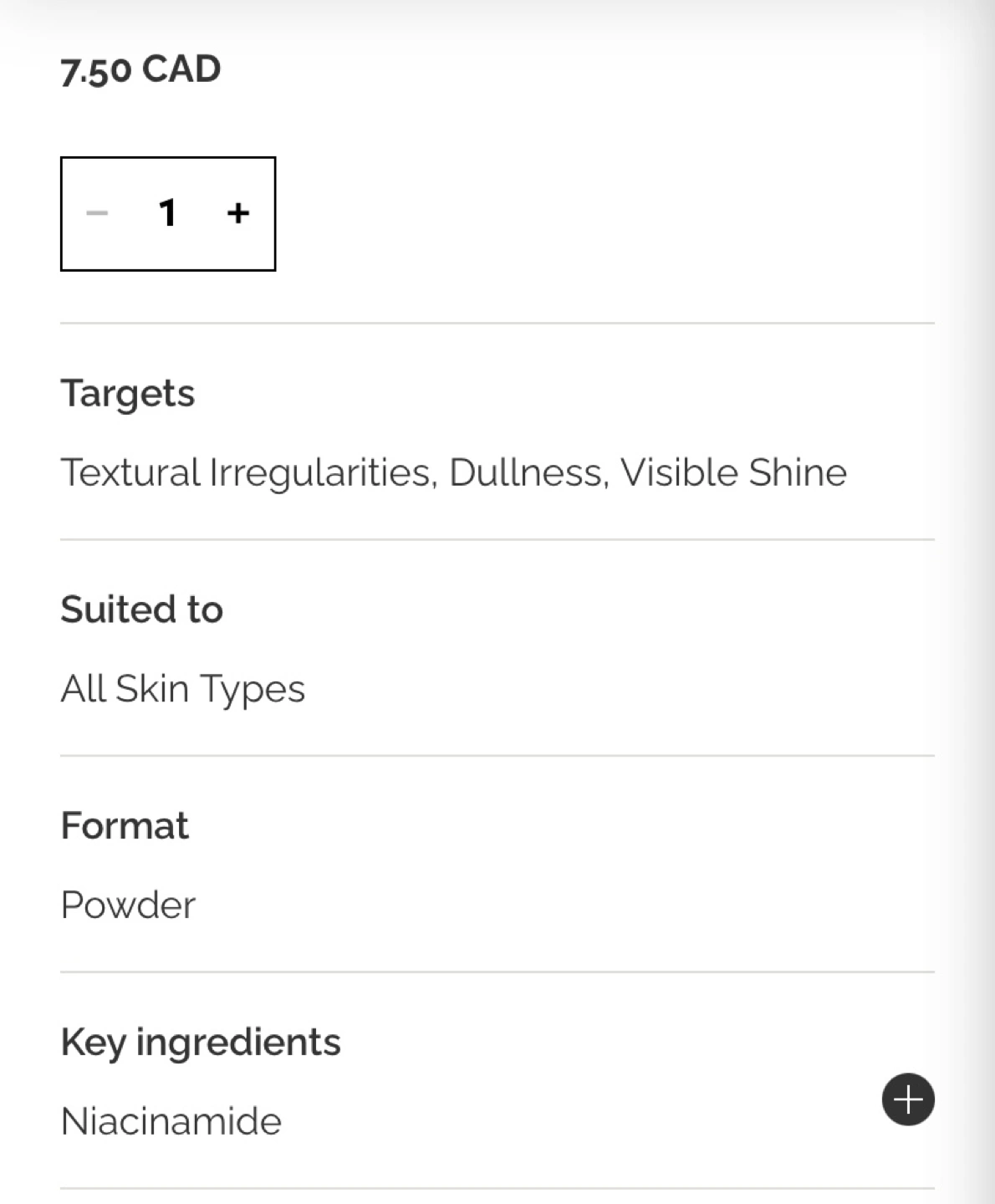Click the quantity value 1 field
Screen dimensions: 995x1204
pos(167,213)
